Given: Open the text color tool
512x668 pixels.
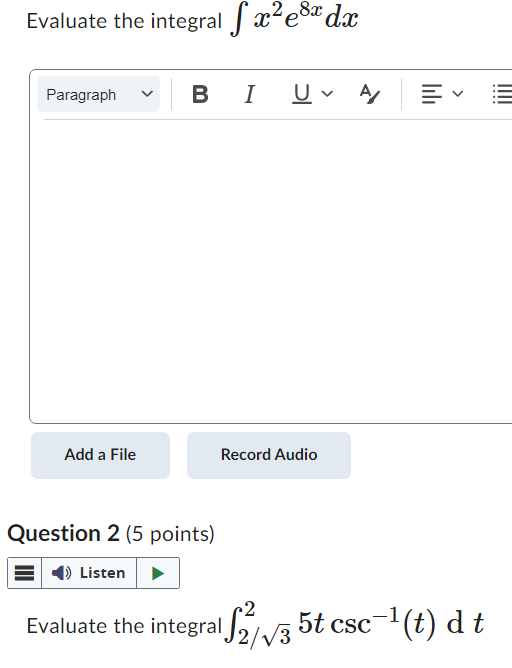Looking at the screenshot, I should click(x=369, y=94).
